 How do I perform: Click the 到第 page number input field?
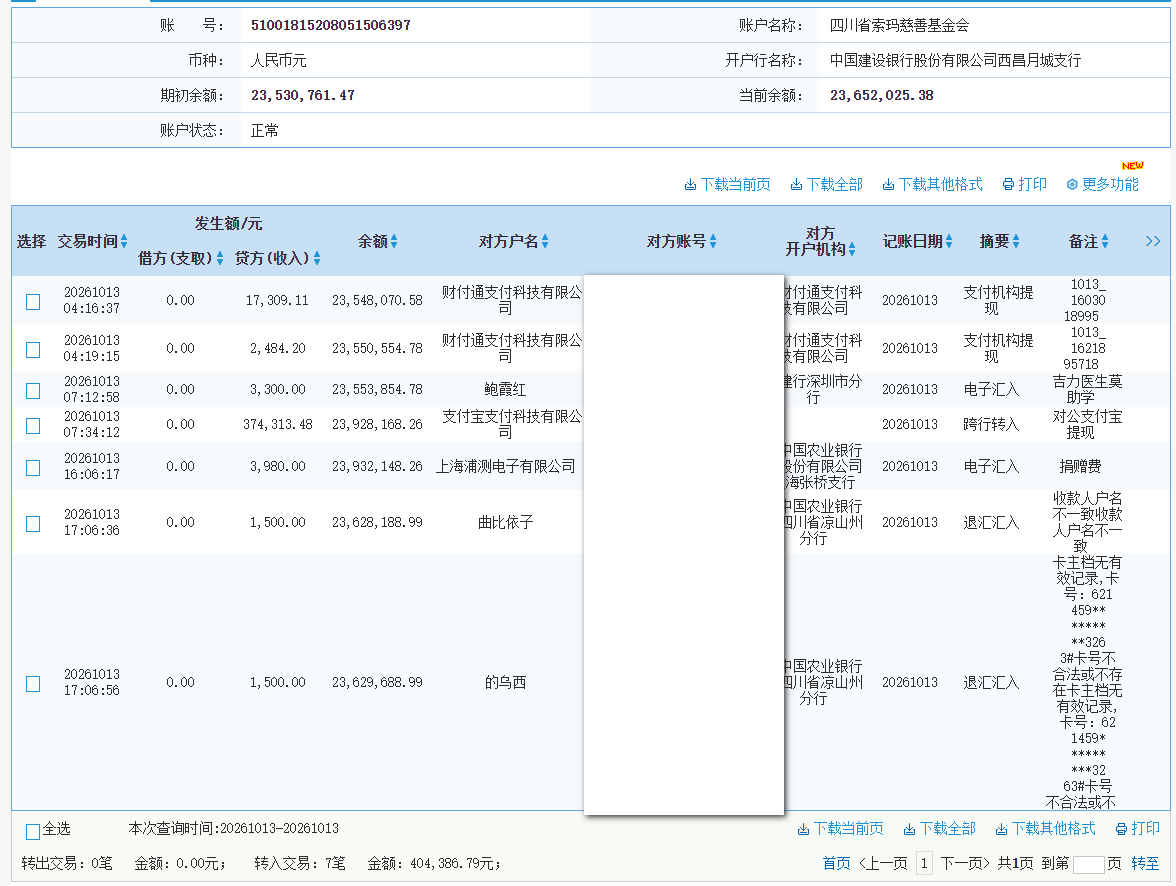click(x=1088, y=864)
